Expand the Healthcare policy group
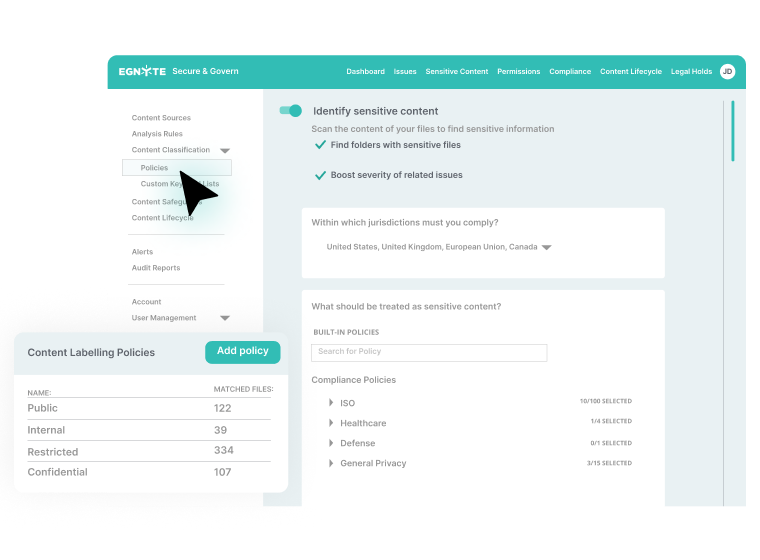 click(331, 423)
